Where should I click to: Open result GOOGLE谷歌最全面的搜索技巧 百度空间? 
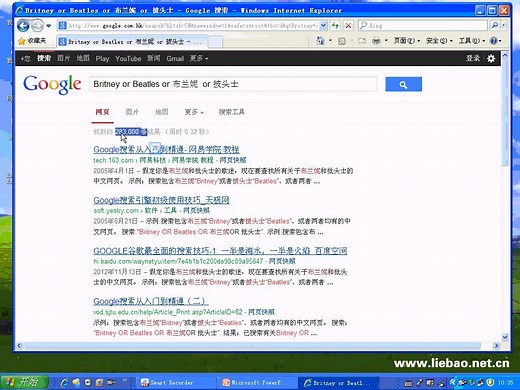tap(220, 251)
